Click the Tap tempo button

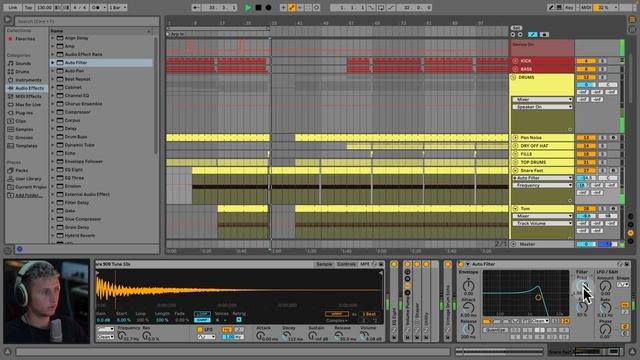pyautogui.click(x=28, y=7)
